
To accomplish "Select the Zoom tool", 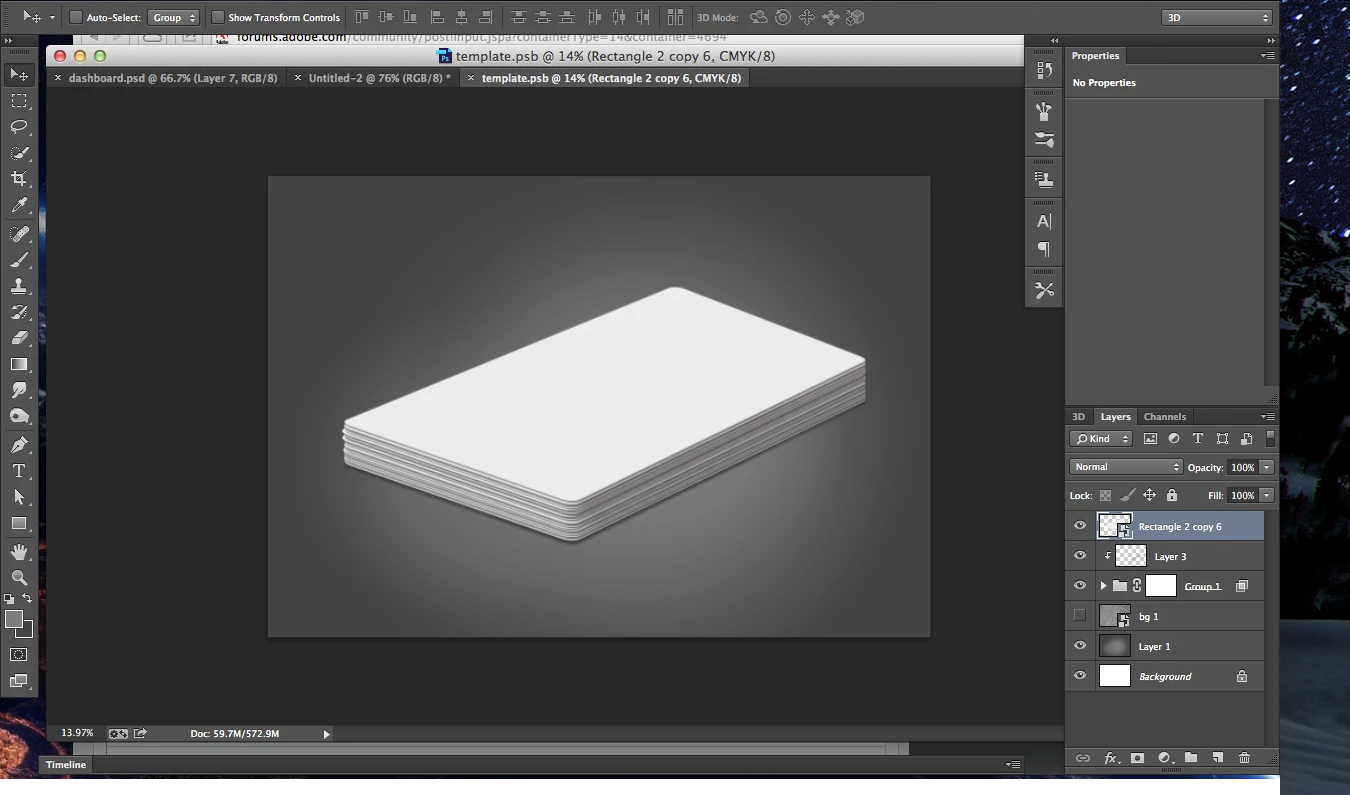I will [19, 578].
